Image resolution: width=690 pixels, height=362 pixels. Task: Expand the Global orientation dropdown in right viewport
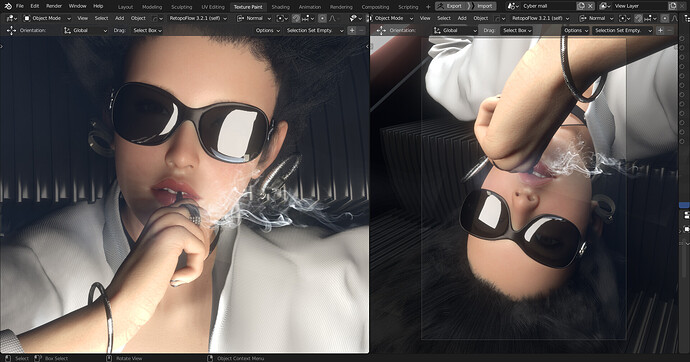[x=455, y=30]
